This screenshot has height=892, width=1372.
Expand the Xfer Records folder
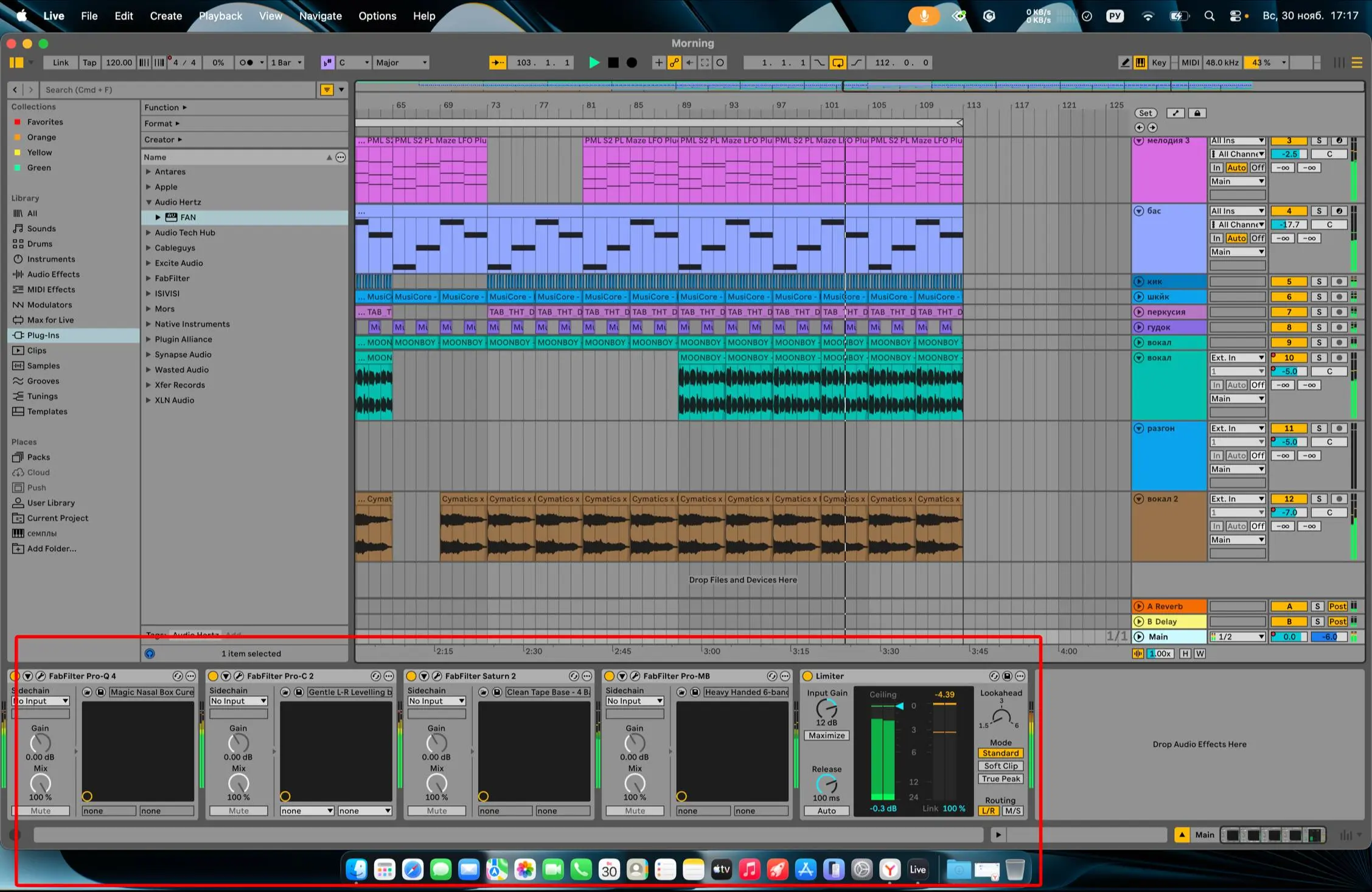click(148, 385)
